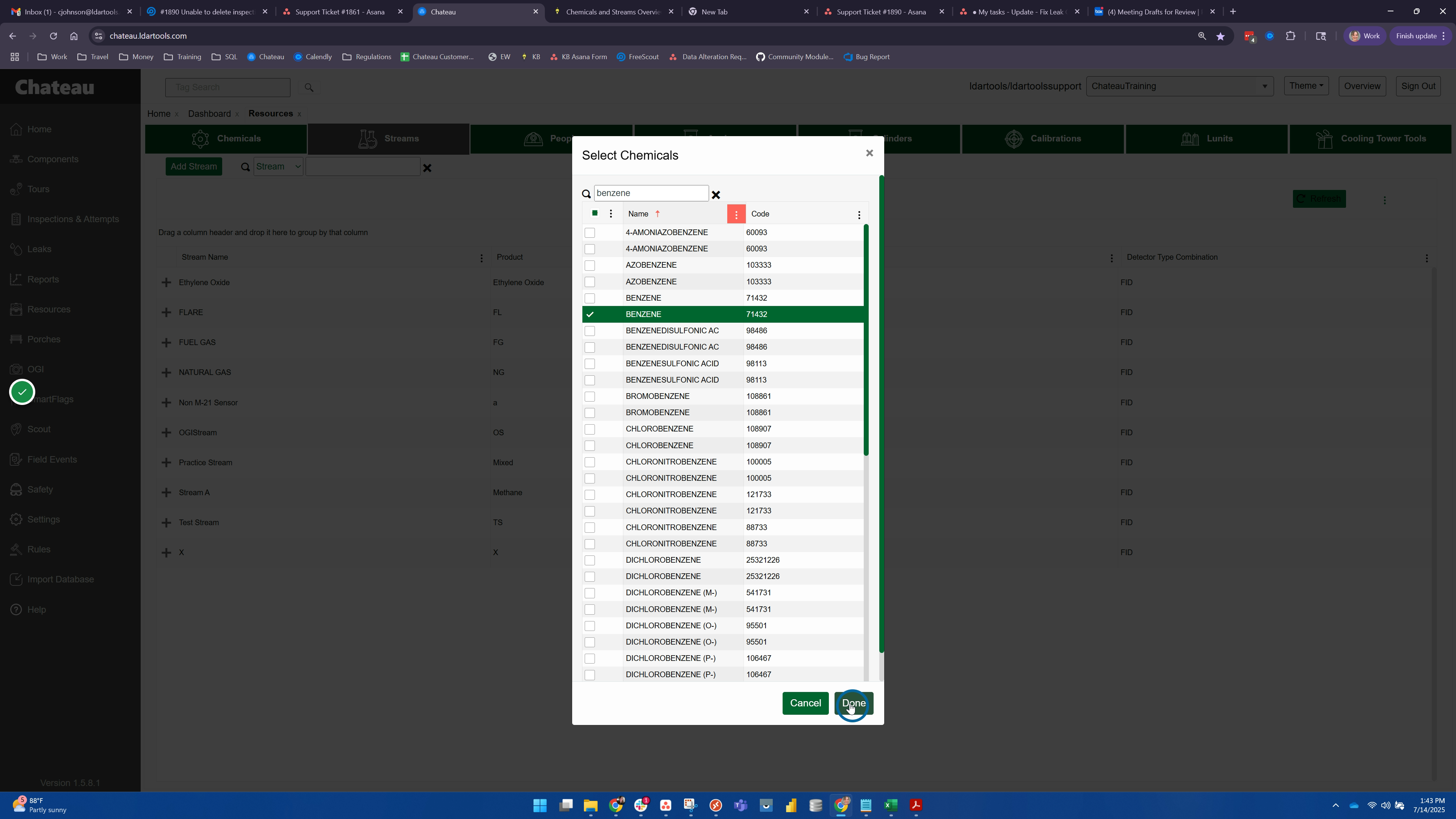Image resolution: width=1456 pixels, height=819 pixels.
Task: Click the benzene chemical search field
Action: pos(651,193)
